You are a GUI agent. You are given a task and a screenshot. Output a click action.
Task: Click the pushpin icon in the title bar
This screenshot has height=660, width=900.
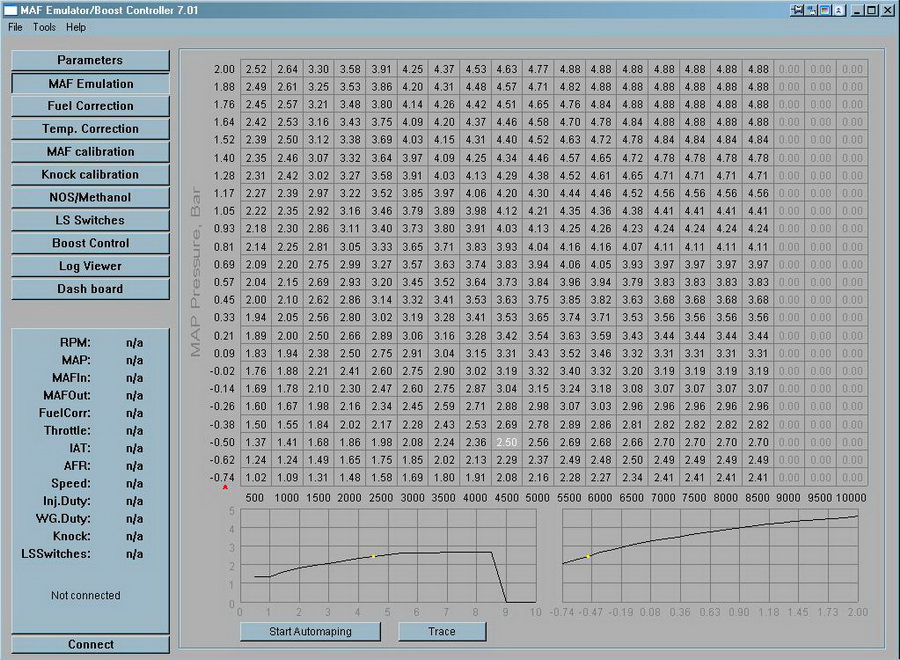pyautogui.click(x=796, y=10)
